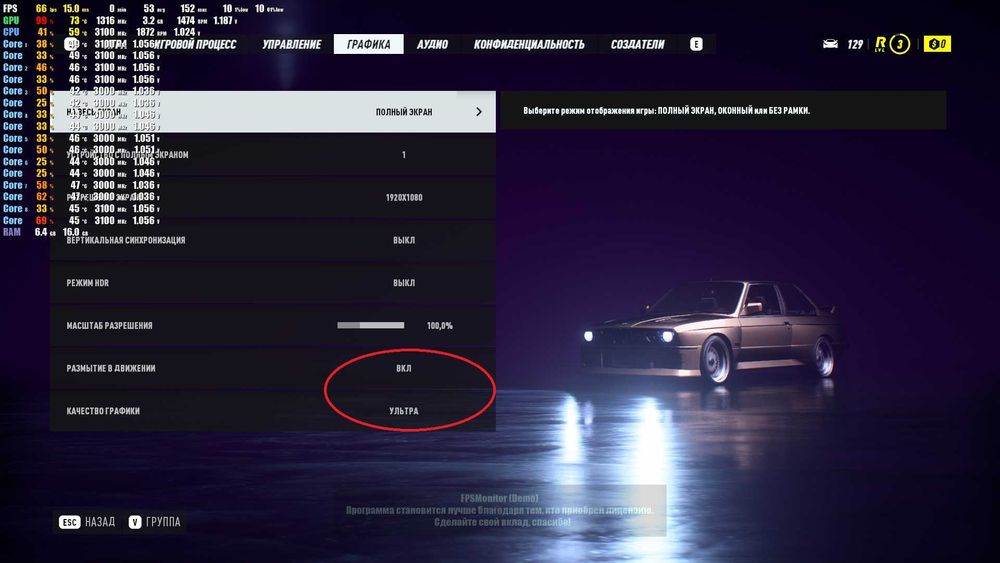Open the АУДИО tab
Viewport: 1000px width, 563px height.
432,44
